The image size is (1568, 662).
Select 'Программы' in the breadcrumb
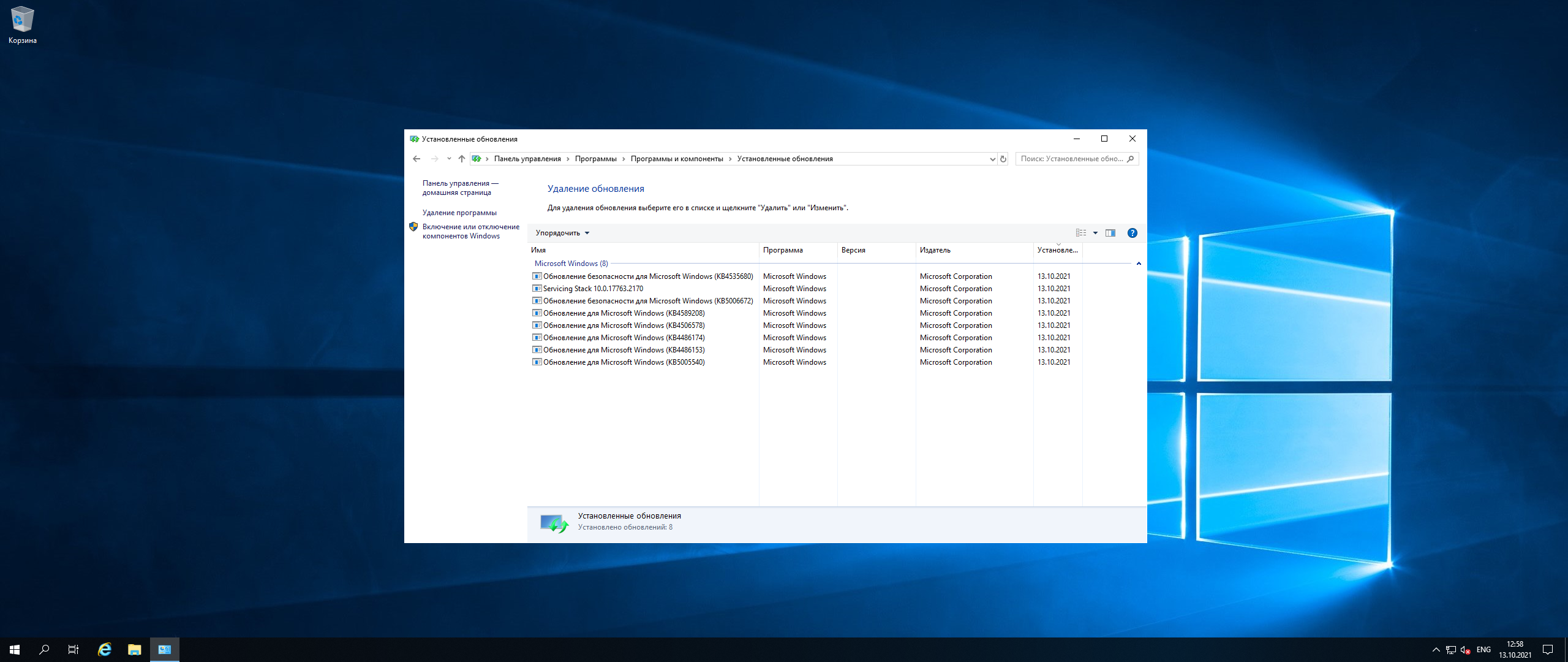[595, 159]
